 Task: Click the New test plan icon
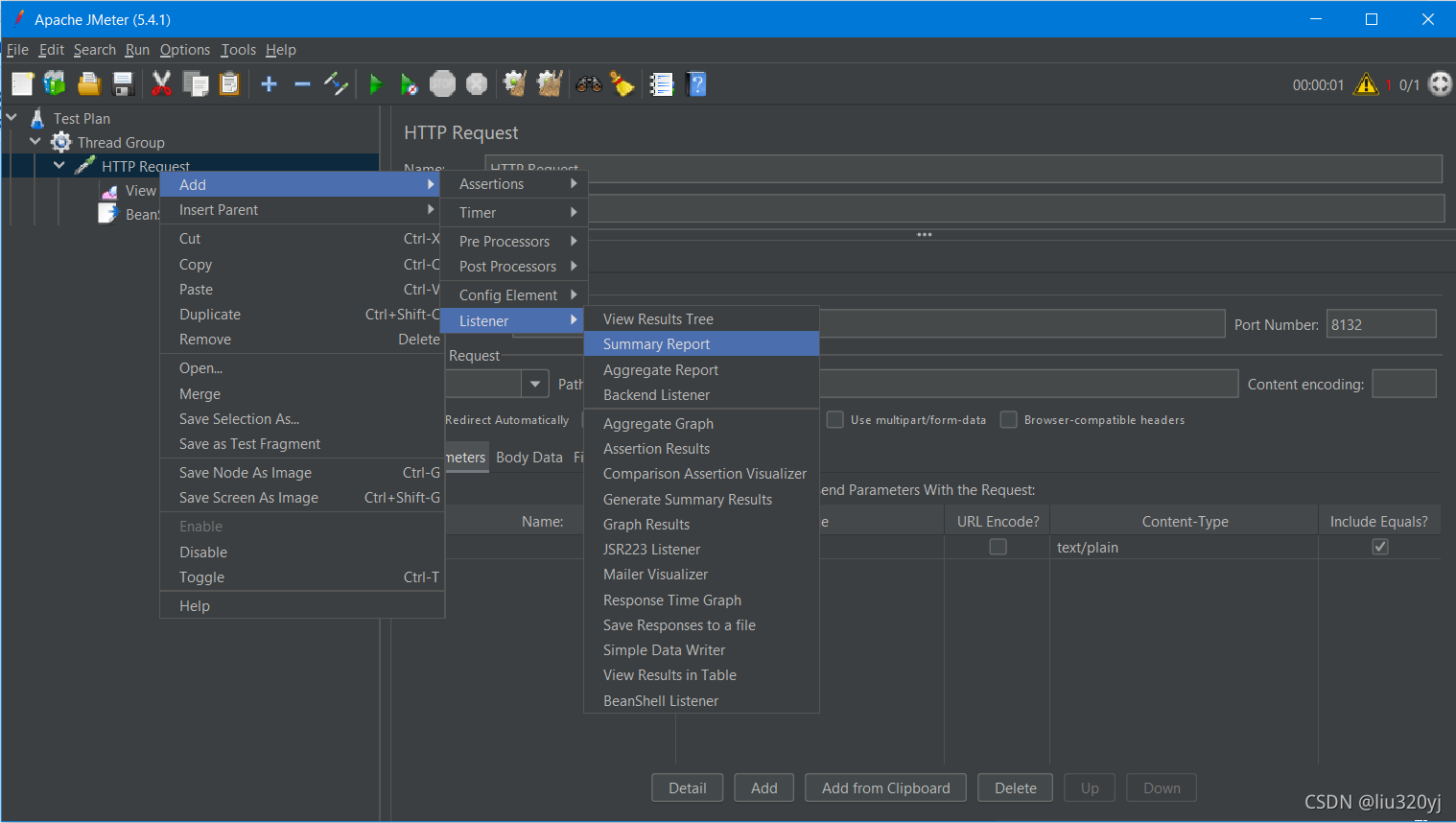click(x=22, y=84)
